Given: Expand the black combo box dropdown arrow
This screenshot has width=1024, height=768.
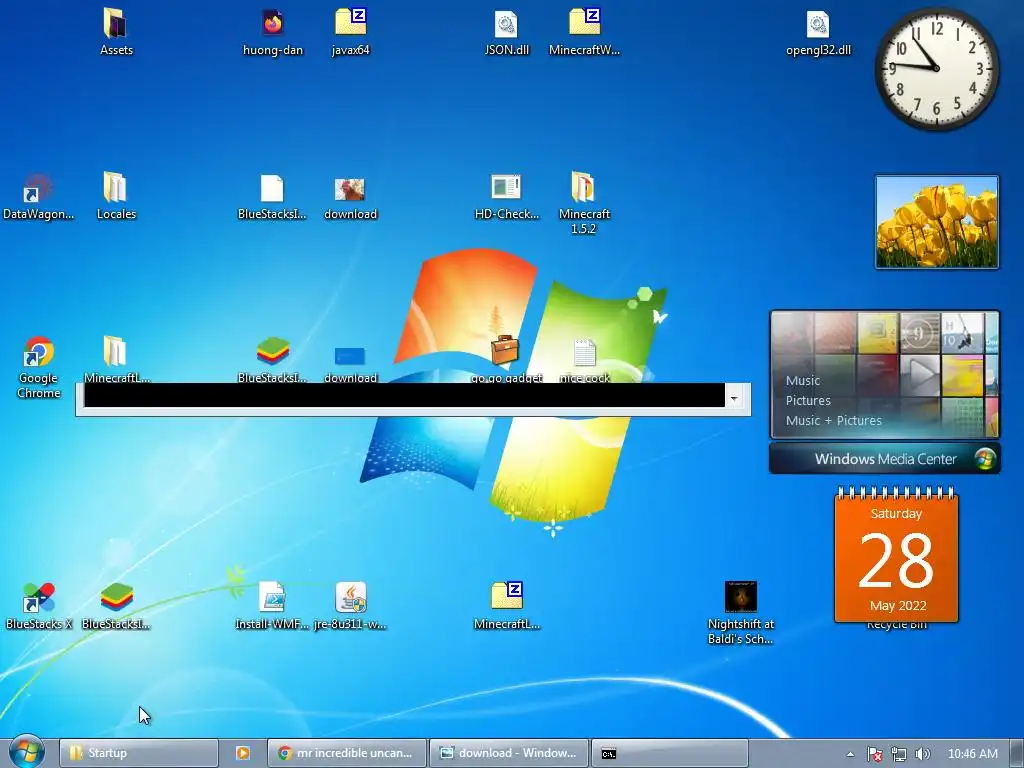Looking at the screenshot, I should tap(735, 398).
